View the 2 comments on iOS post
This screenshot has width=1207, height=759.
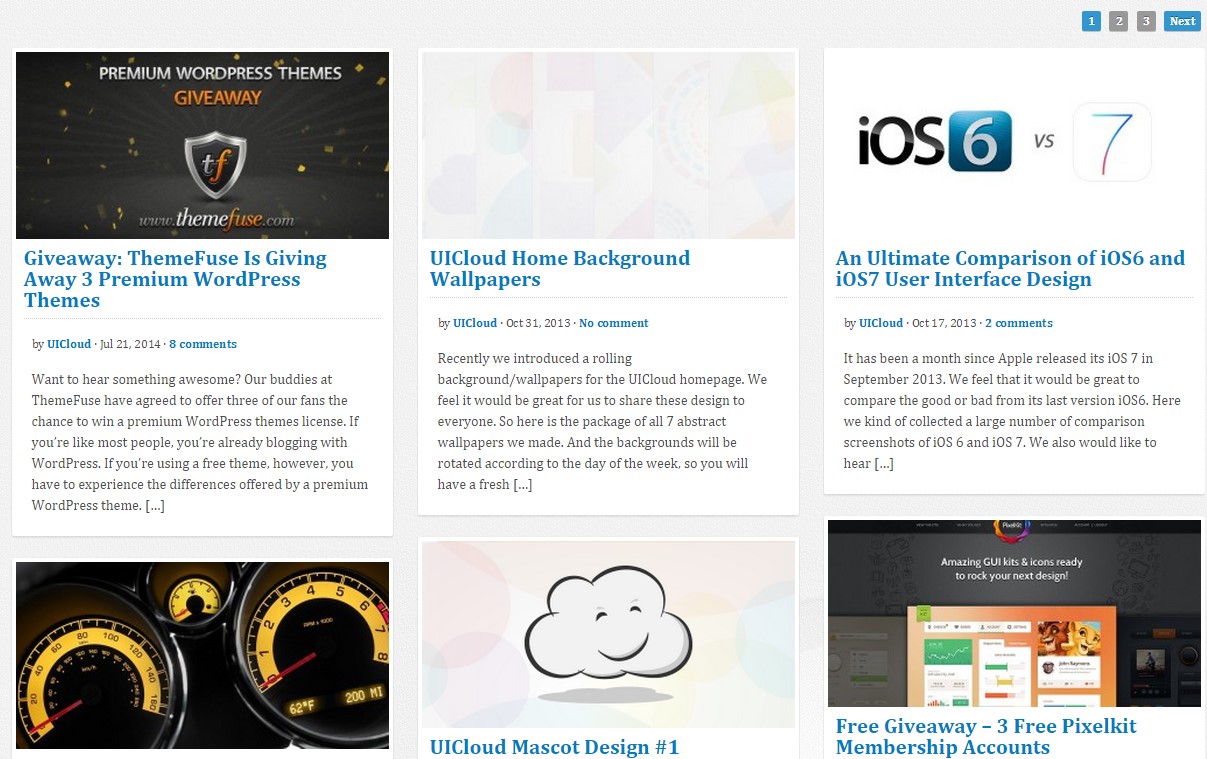[1018, 323]
